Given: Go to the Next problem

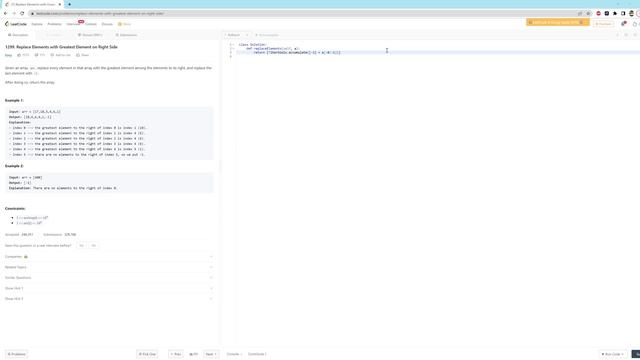Looking at the screenshot, I should click(211, 354).
